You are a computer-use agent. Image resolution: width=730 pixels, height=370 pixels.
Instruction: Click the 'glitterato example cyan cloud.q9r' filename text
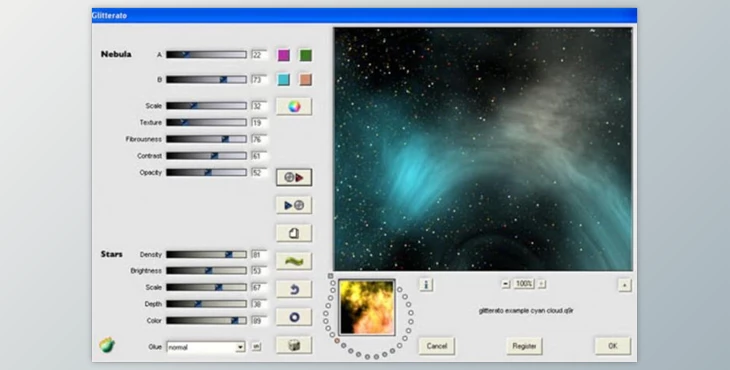526,311
